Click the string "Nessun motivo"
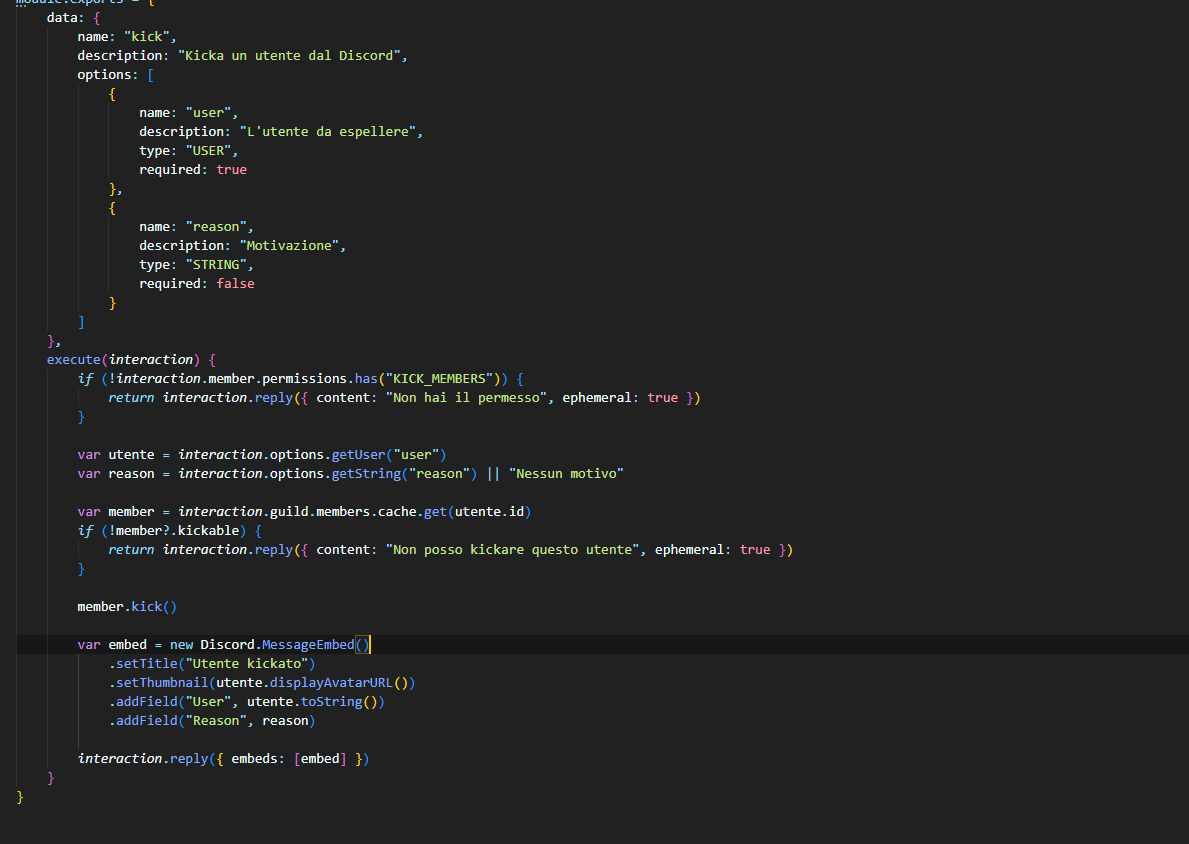1189x844 pixels. (x=566, y=473)
